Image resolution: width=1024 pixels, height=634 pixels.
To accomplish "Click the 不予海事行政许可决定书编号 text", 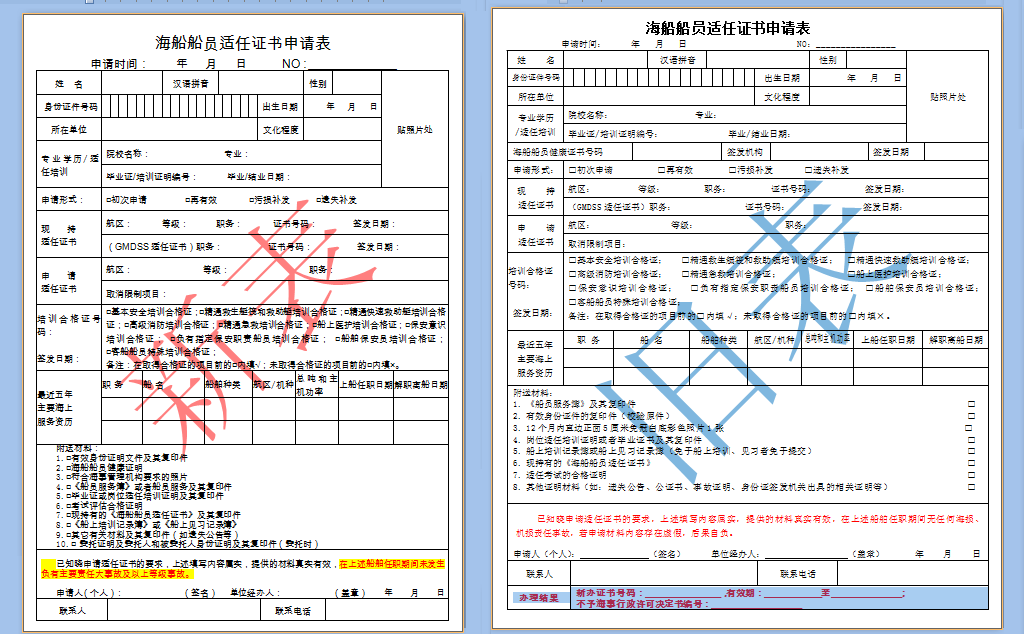I will 643,604.
